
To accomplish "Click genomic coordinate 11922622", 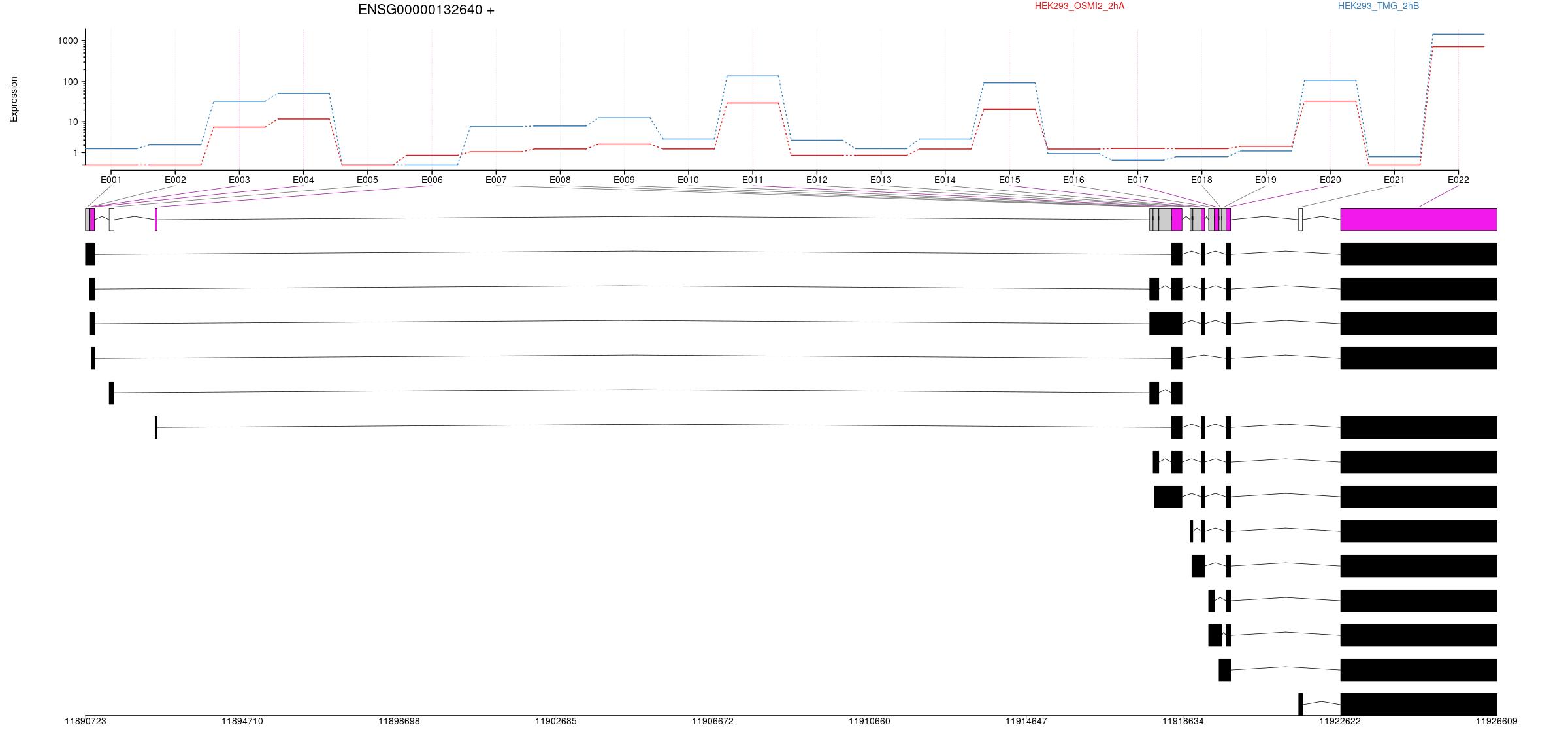I will pos(1339,721).
